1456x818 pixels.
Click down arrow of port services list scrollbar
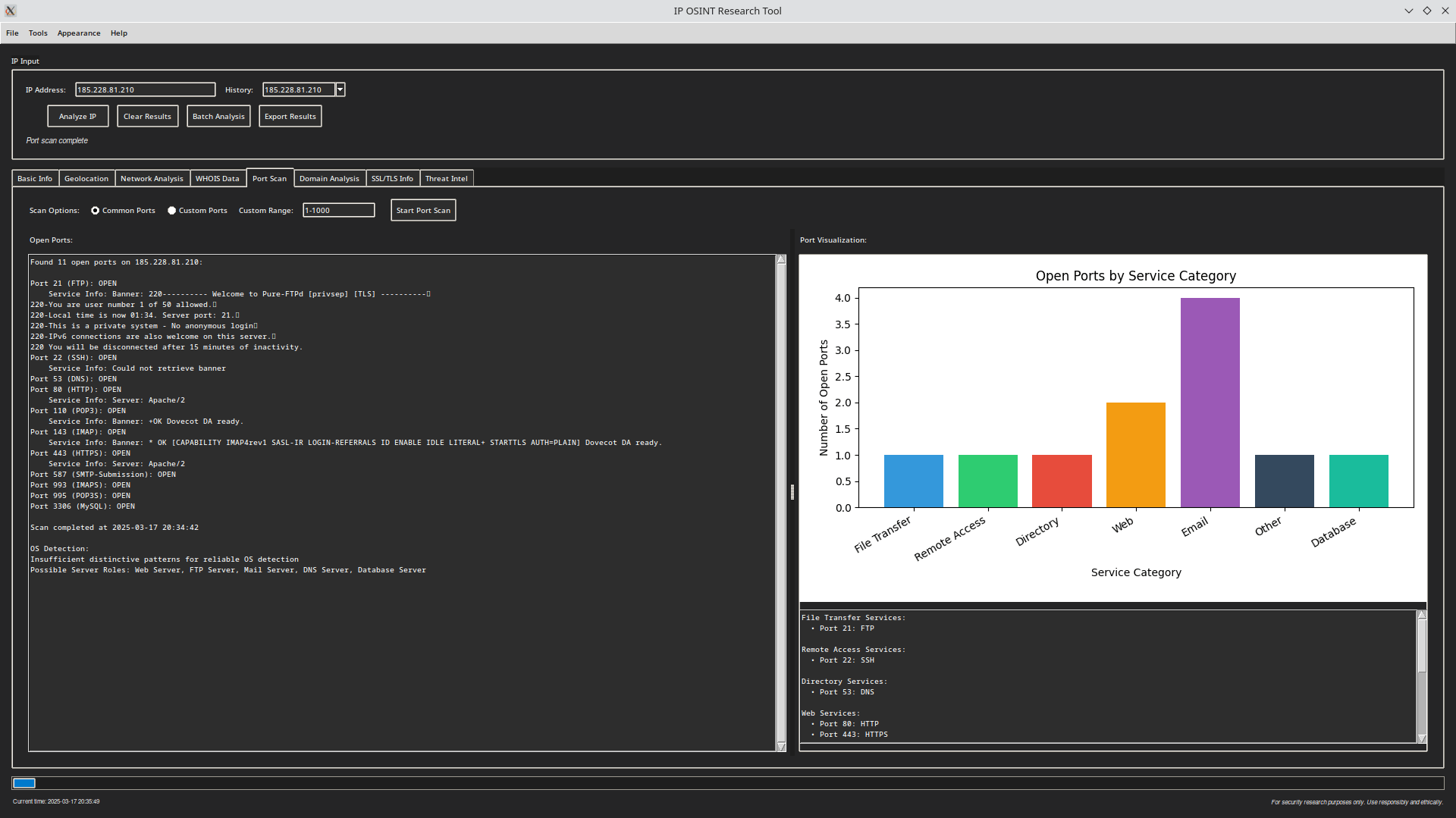[1422, 738]
